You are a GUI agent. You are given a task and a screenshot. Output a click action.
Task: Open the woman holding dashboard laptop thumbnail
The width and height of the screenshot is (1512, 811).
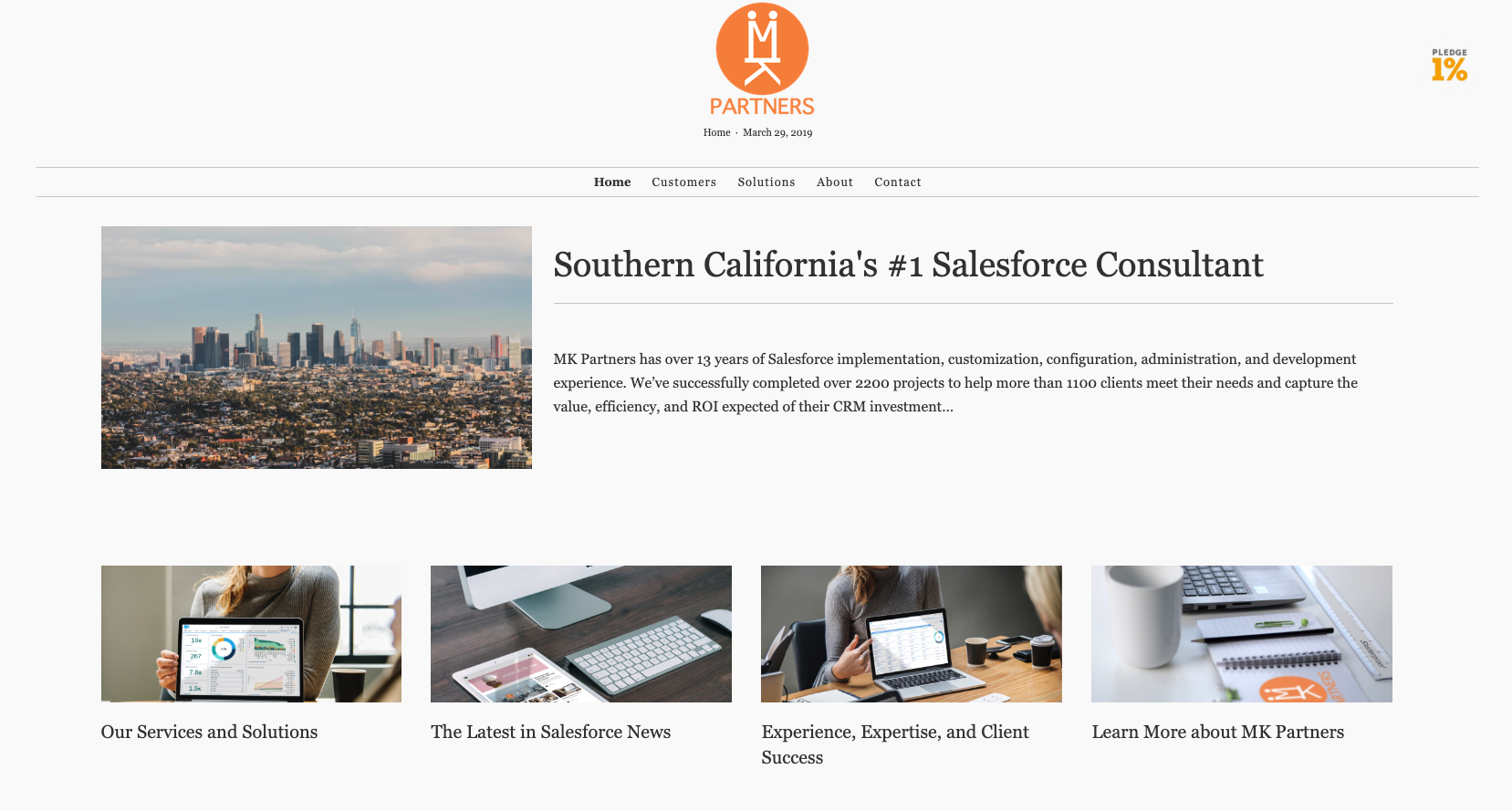pos(251,634)
